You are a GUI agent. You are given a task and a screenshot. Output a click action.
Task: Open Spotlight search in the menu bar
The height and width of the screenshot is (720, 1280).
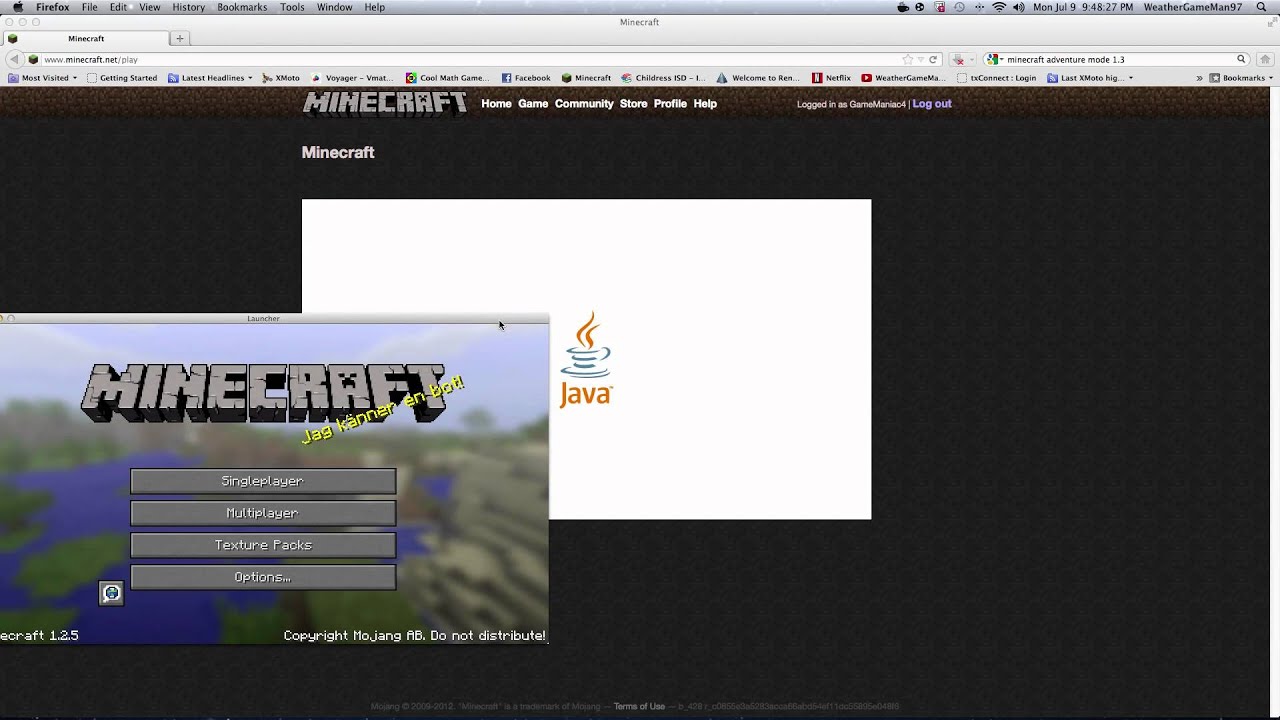click(x=1261, y=7)
